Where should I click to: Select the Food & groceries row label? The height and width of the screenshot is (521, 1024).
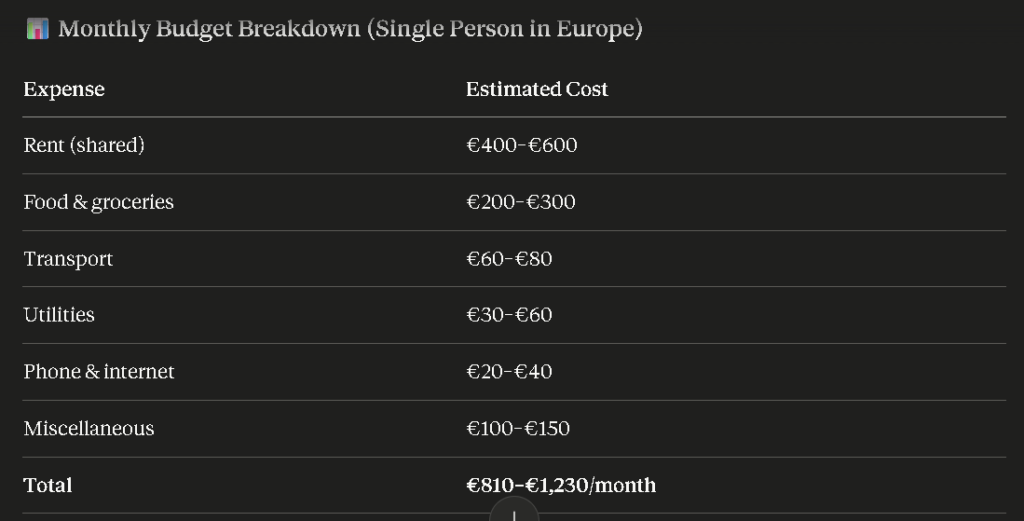tap(99, 202)
